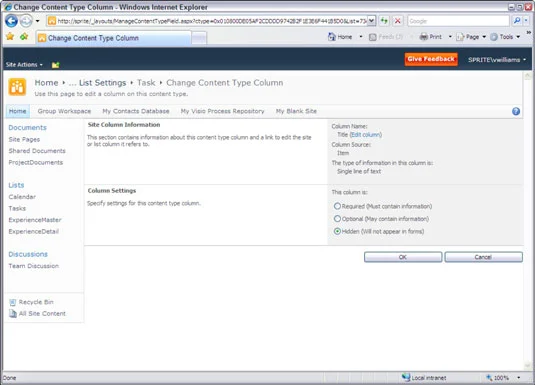Click the Refresh page icon
The image size is (535, 385).
384,21
